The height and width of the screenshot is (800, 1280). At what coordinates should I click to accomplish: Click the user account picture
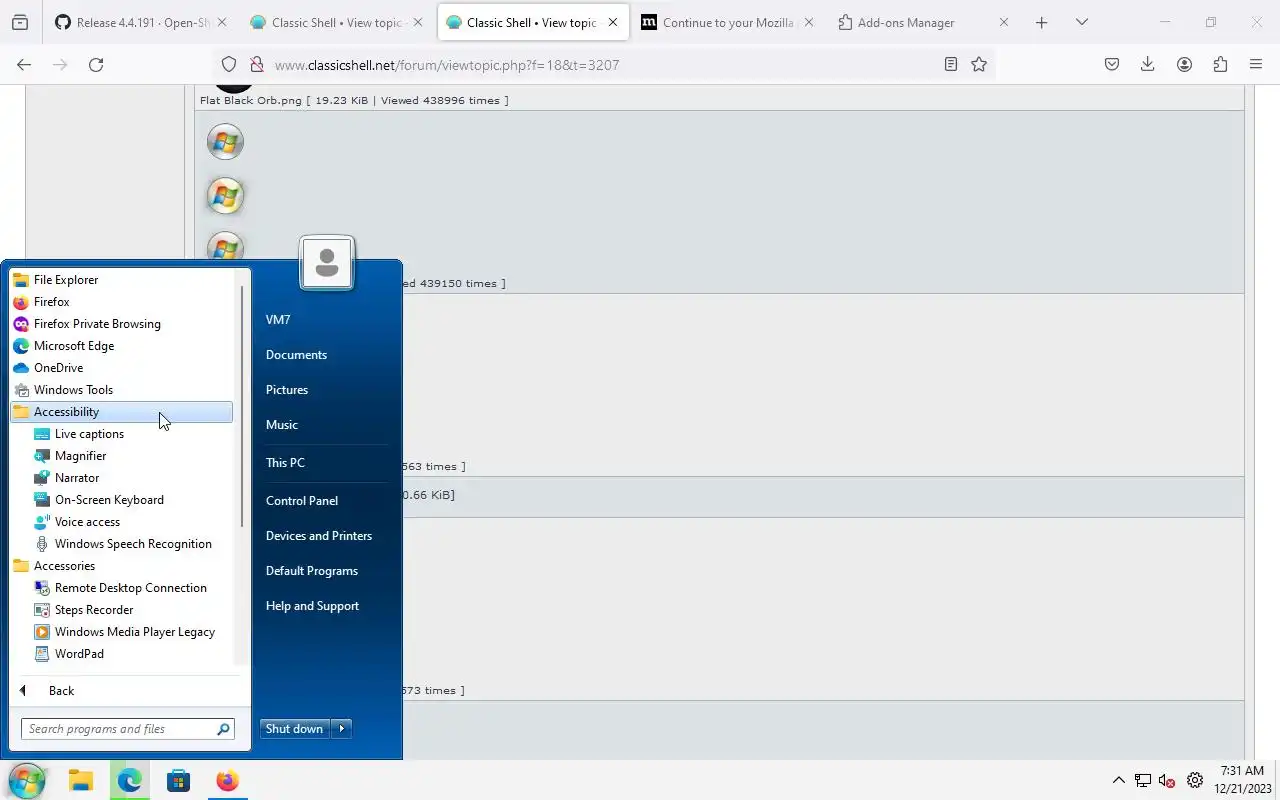pyautogui.click(x=326, y=263)
